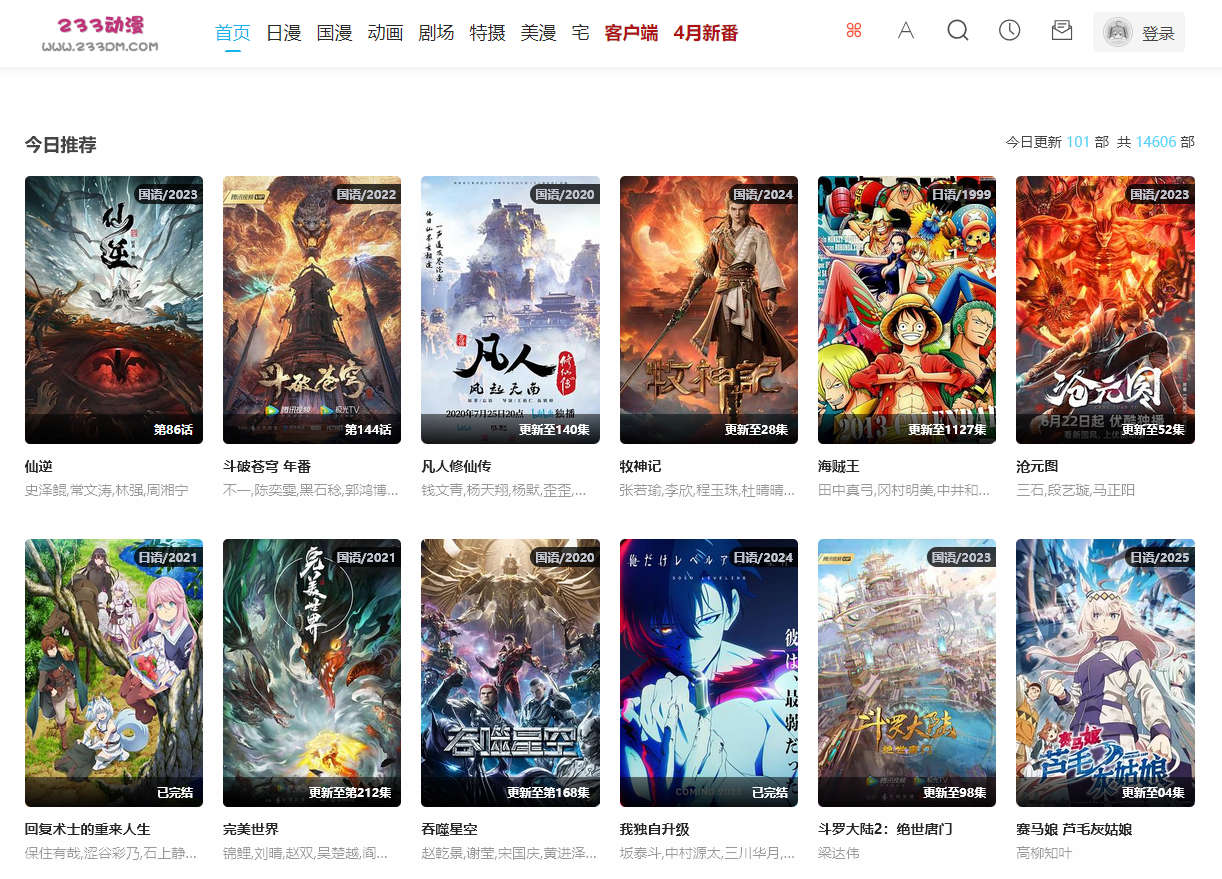
Task: Open the 沧元图 poster thumbnail
Action: 1105,310
